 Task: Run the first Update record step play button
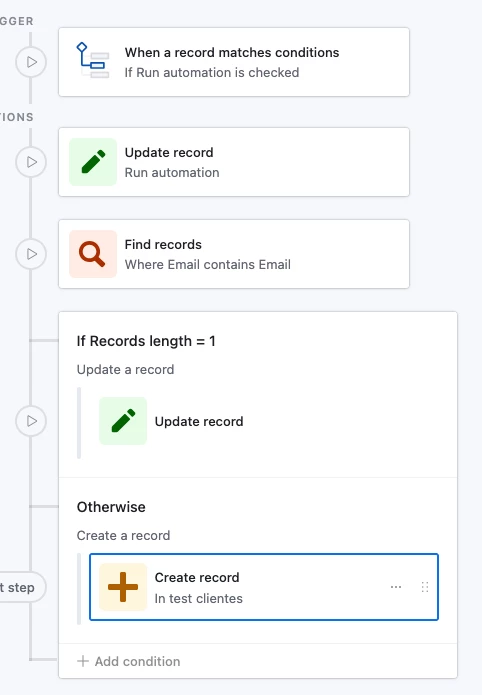pos(31,162)
